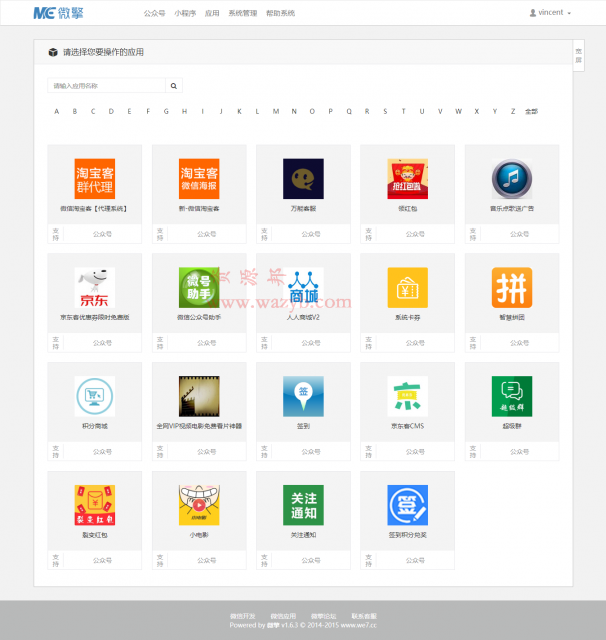
Task: Open the 联系客服 footer link
Action: pyautogui.click(x=364, y=616)
